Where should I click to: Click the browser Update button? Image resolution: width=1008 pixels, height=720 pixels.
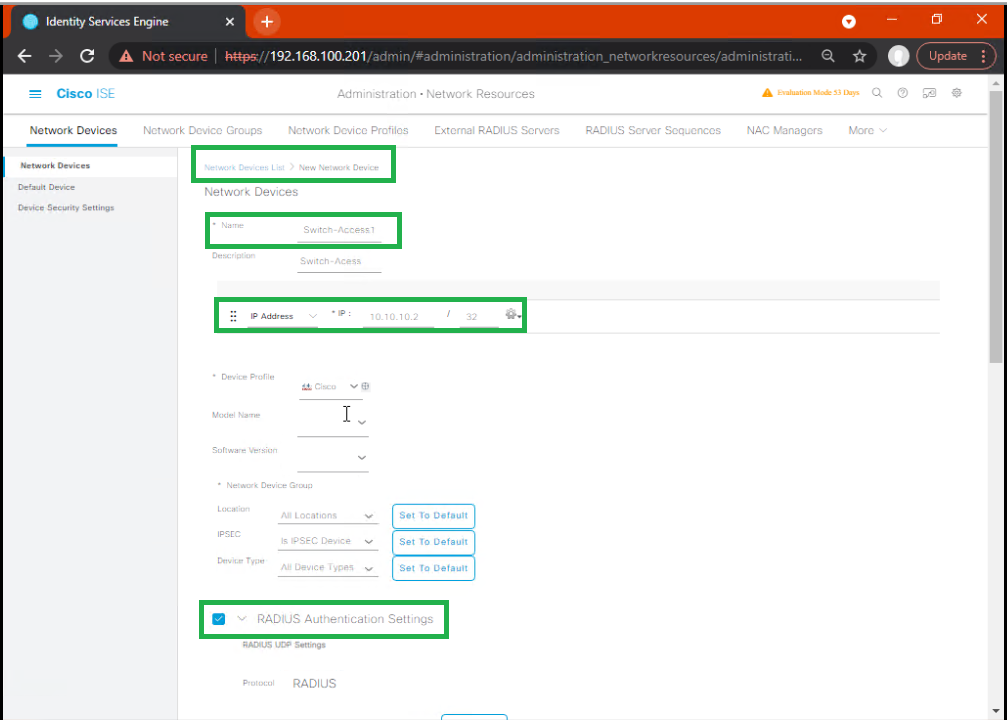[948, 56]
